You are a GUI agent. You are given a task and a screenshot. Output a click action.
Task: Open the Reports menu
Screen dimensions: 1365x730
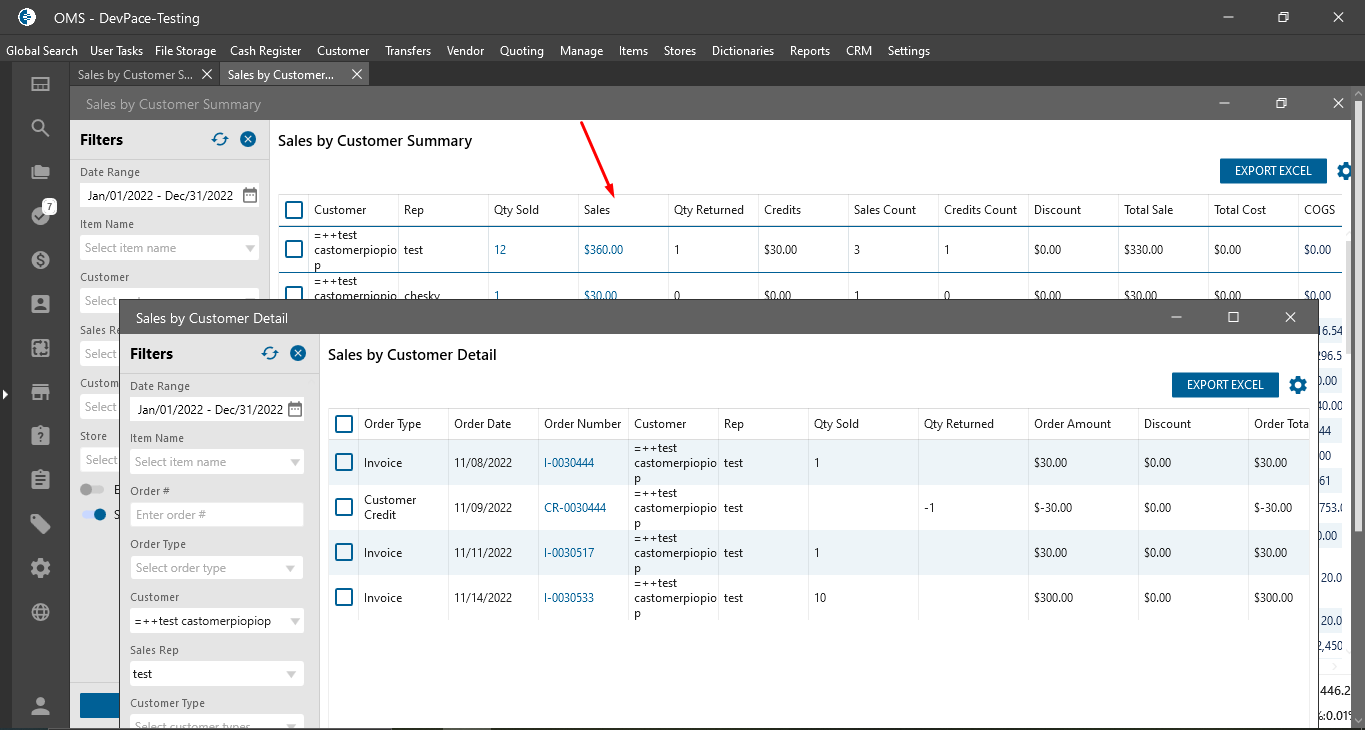[x=809, y=51]
